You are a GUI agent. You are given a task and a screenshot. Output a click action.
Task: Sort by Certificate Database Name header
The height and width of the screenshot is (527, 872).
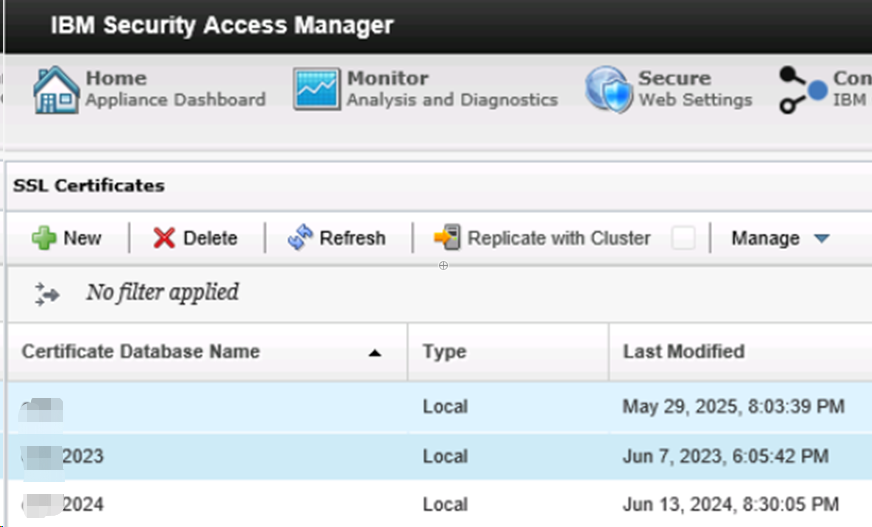pos(207,352)
